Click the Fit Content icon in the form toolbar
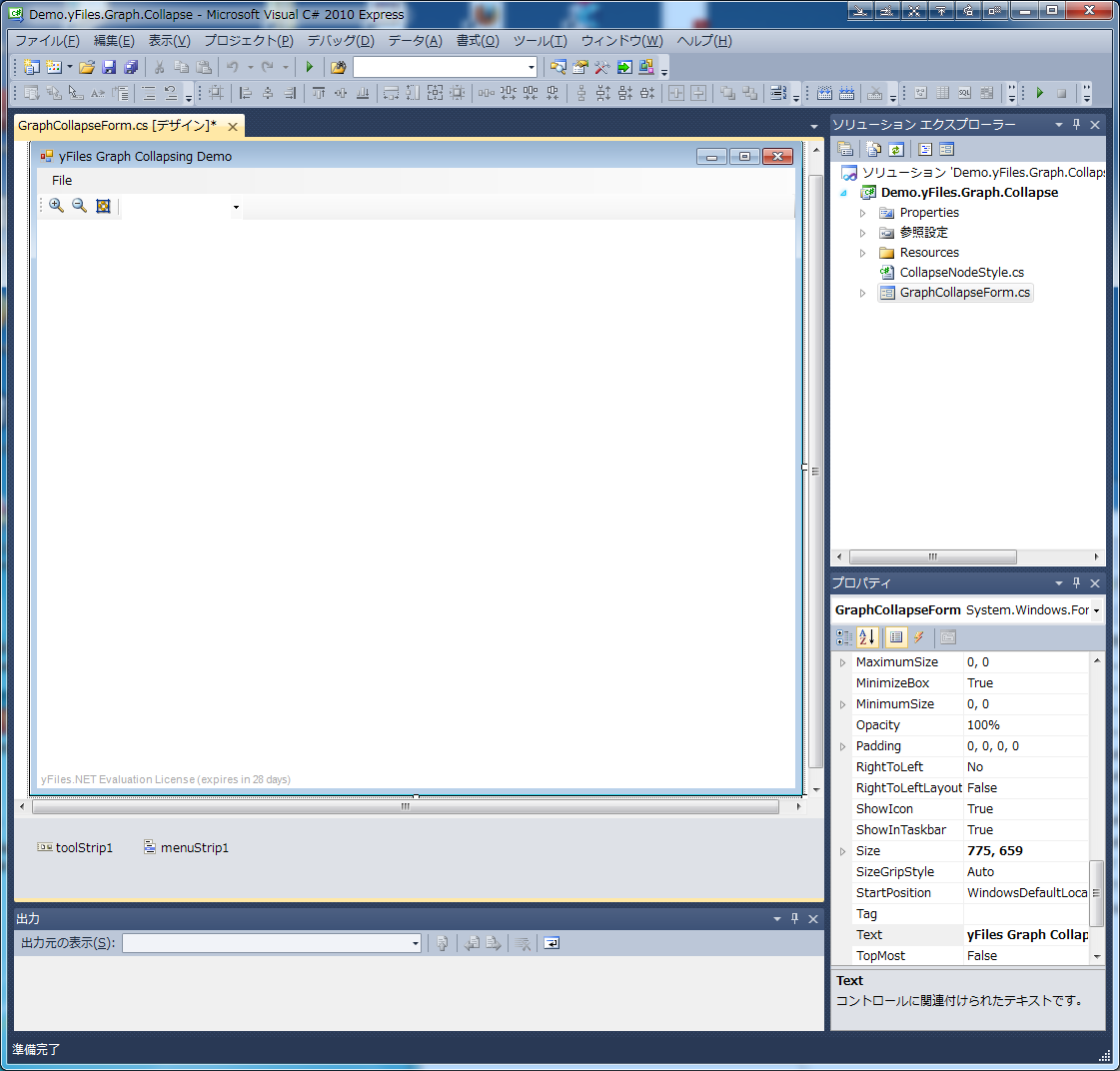The image size is (1120, 1071). (x=103, y=206)
